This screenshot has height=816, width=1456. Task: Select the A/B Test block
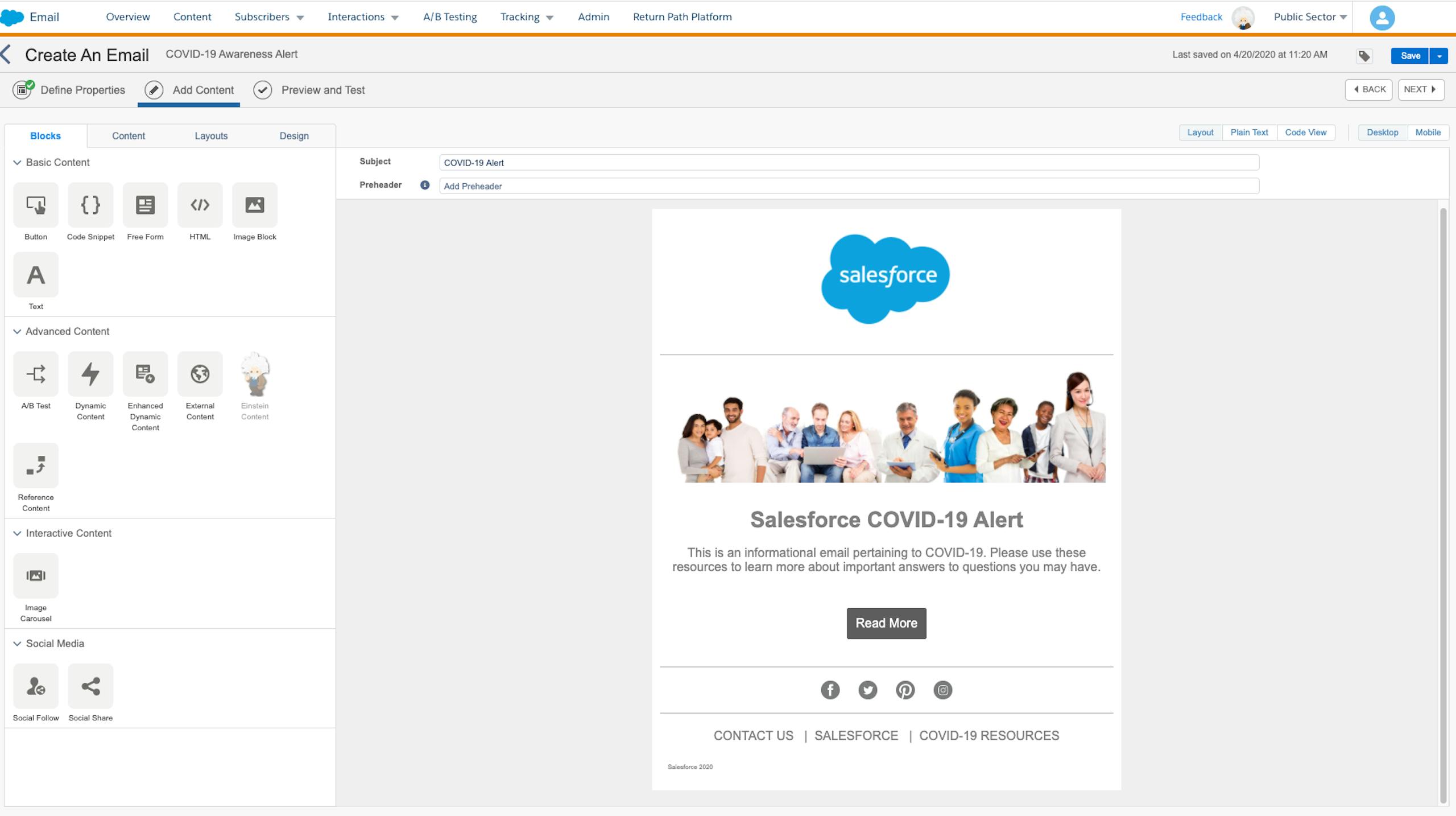(36, 374)
